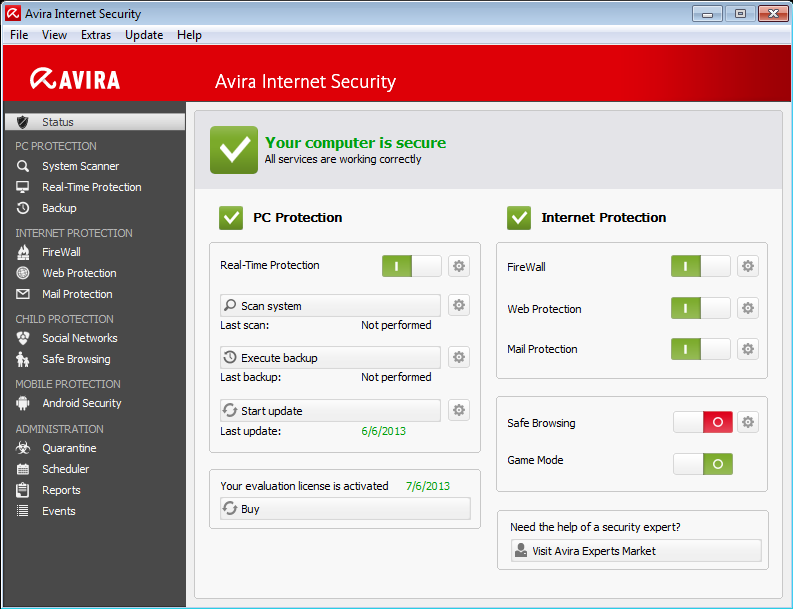793x609 pixels.
Task: Toggle the Game Mode switch
Action: (x=702, y=464)
